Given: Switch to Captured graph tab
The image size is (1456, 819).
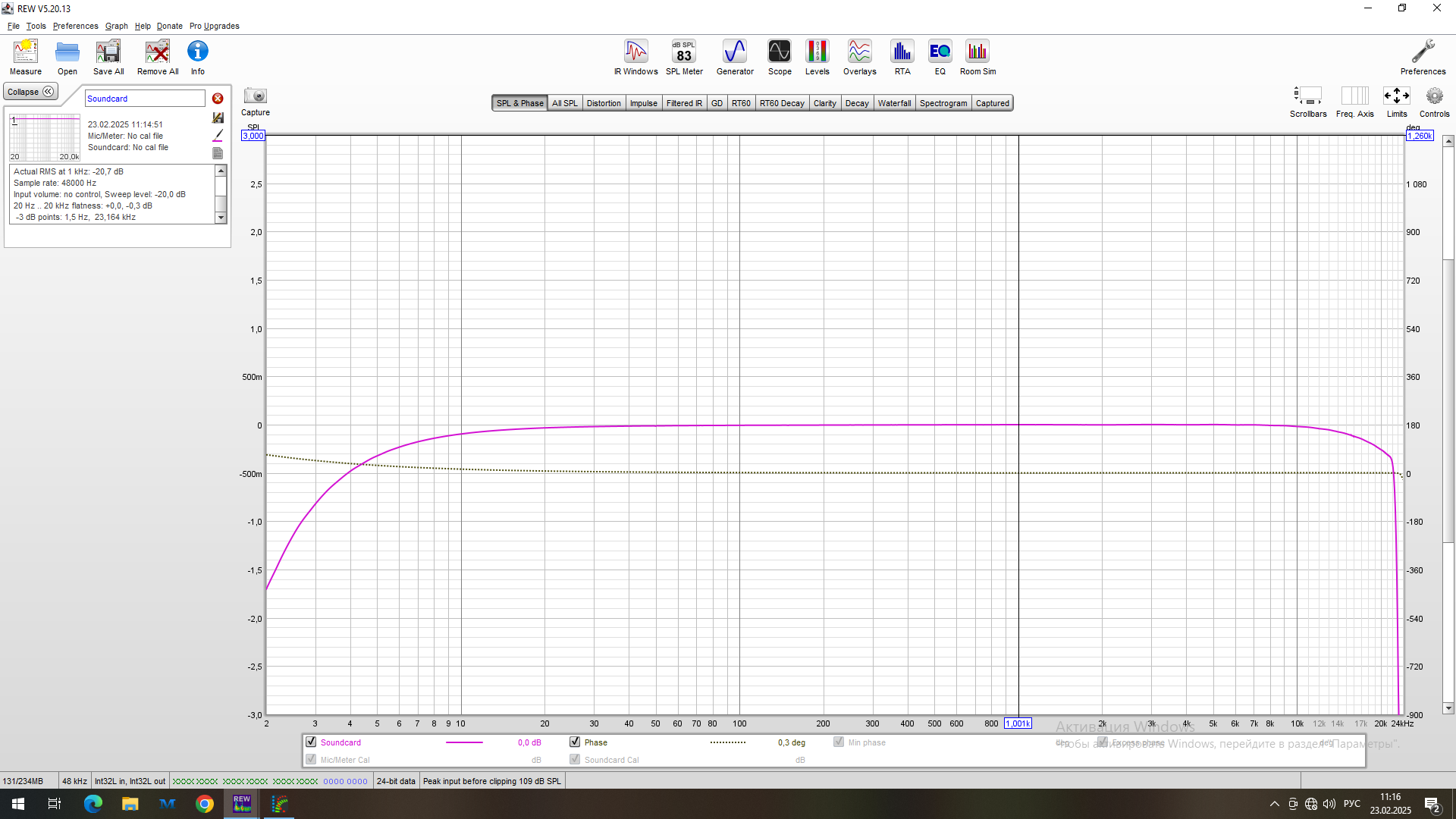Looking at the screenshot, I should click(993, 103).
